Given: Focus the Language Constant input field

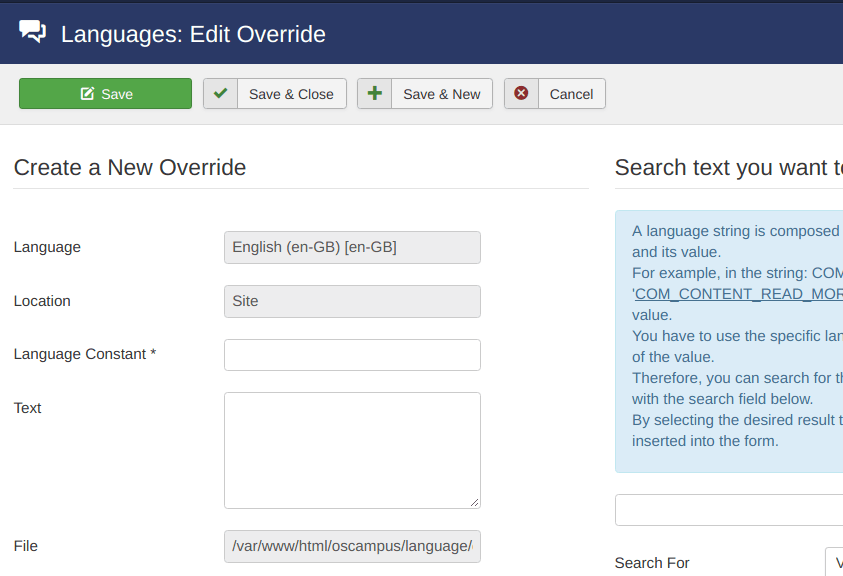Looking at the screenshot, I should (x=352, y=355).
